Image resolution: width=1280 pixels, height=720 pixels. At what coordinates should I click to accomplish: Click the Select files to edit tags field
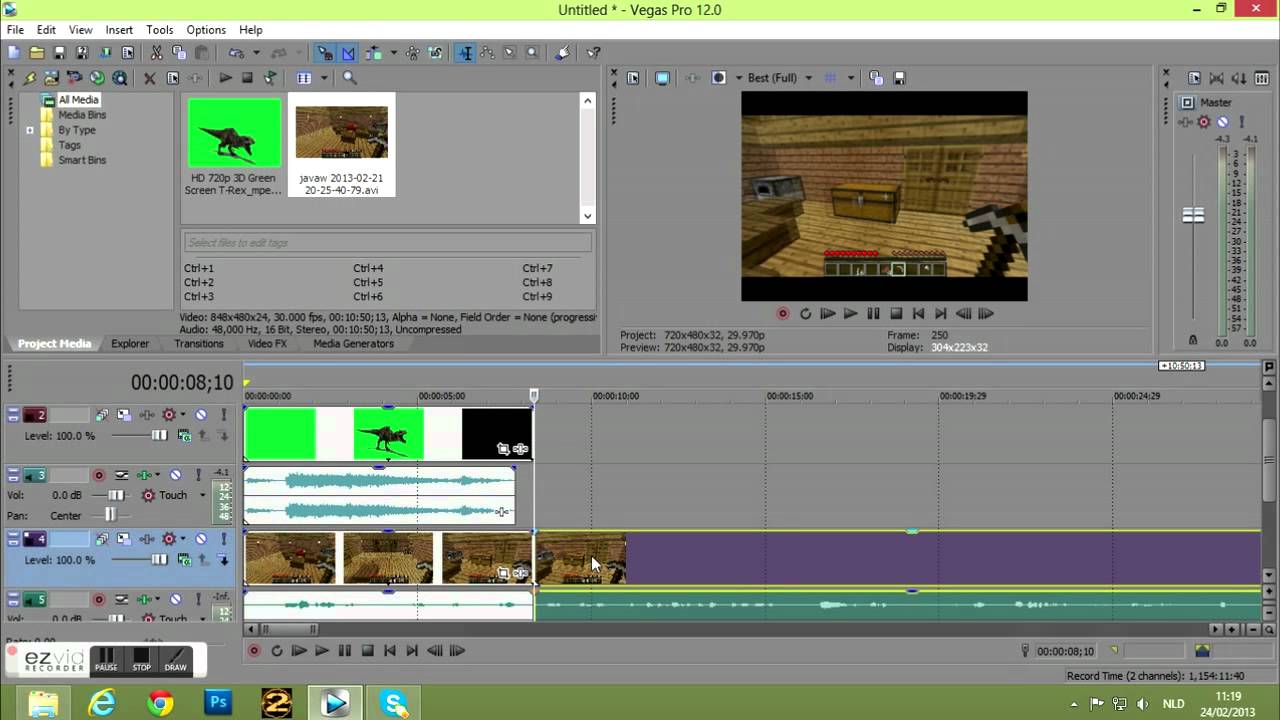pos(388,243)
